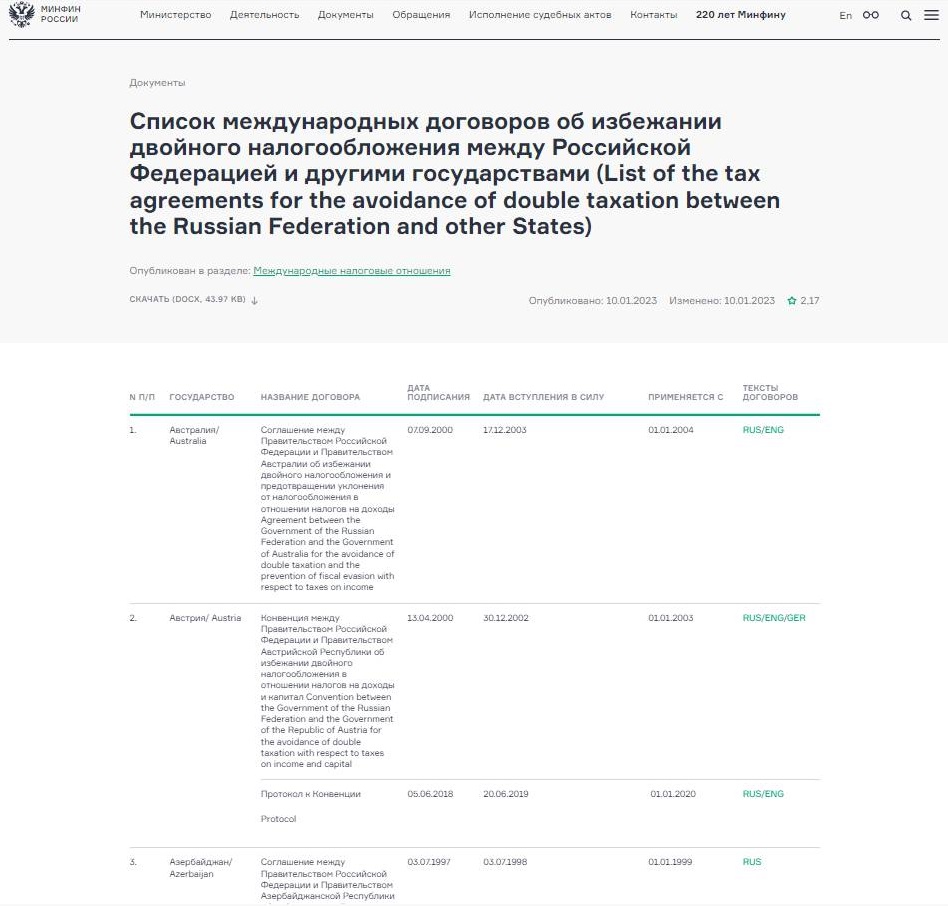This screenshot has width=948, height=906.
Task: Click the Опубликовано: 10.01.2023 date
Action: (x=592, y=300)
